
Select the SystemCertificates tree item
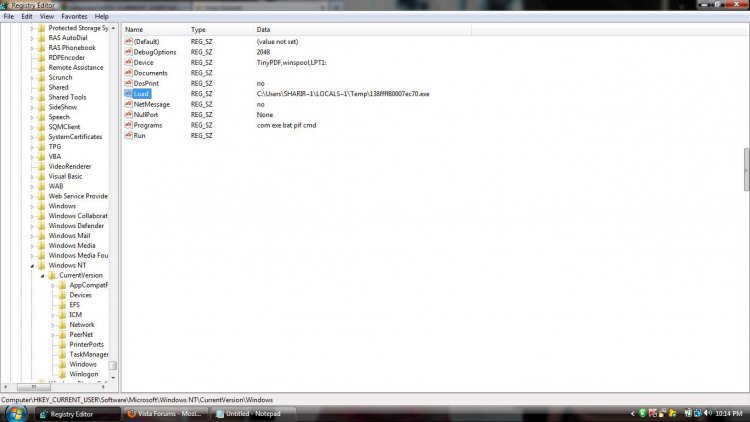pos(75,137)
